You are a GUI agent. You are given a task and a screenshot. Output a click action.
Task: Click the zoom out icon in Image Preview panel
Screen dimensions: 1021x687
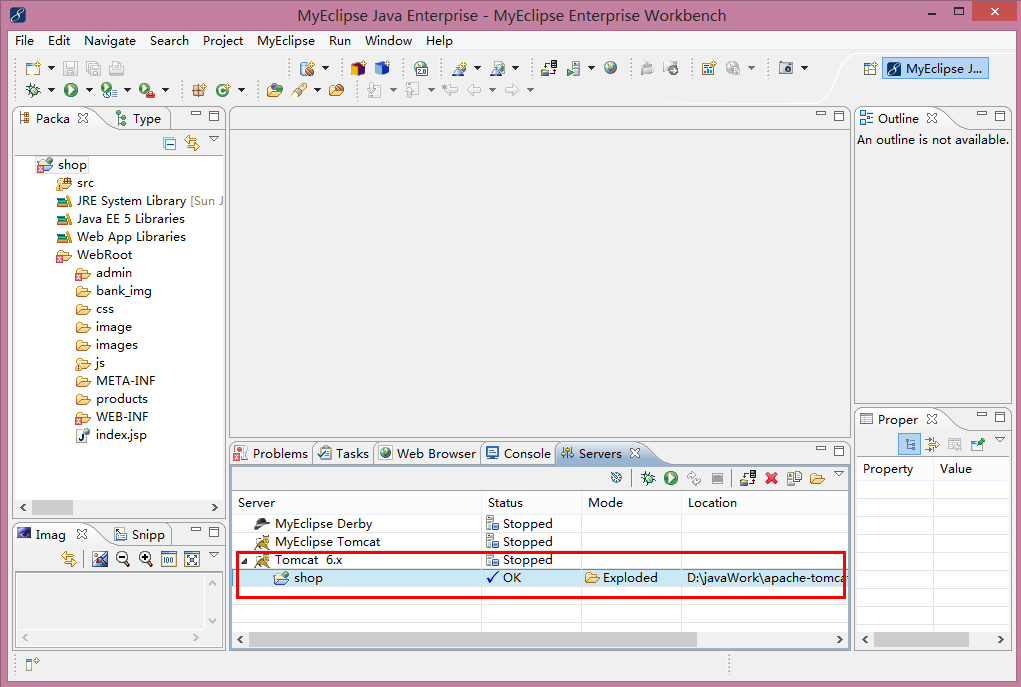[x=122, y=559]
